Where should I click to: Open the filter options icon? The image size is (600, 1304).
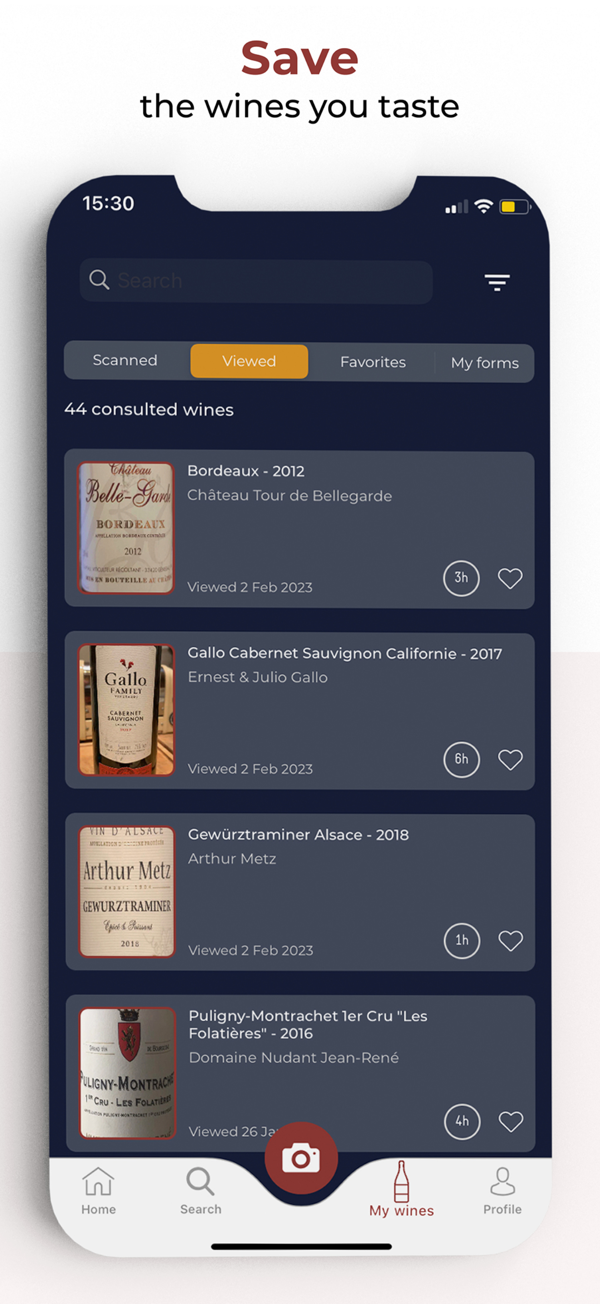497,283
